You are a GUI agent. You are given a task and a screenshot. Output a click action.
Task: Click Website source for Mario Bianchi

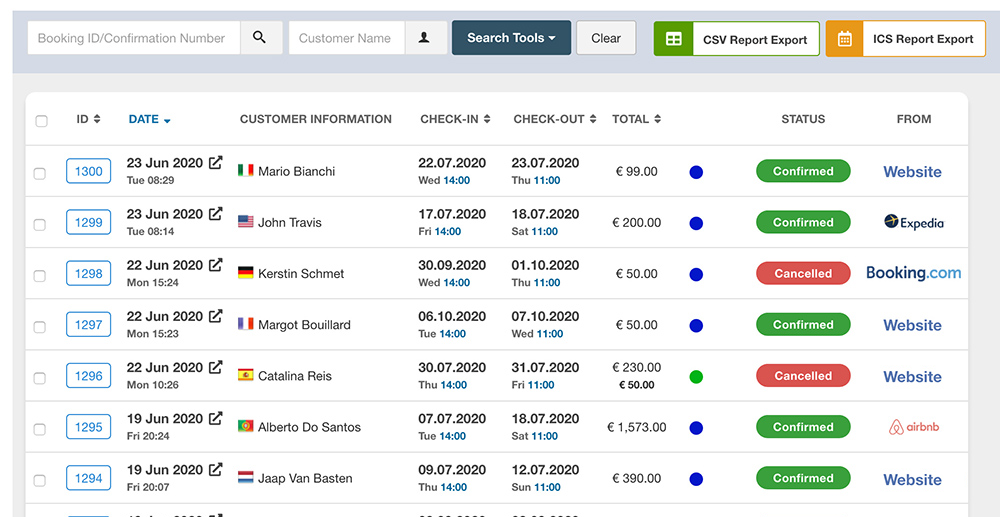click(912, 171)
